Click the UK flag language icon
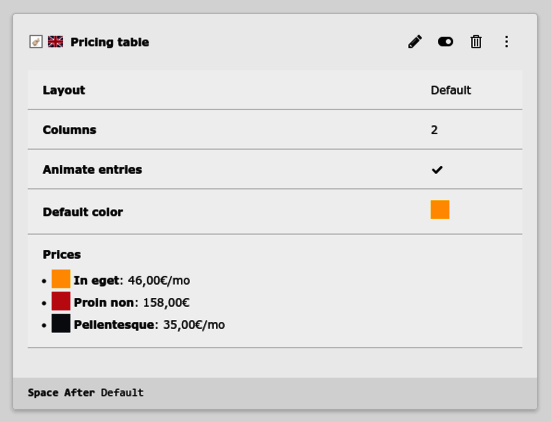 pos(56,42)
